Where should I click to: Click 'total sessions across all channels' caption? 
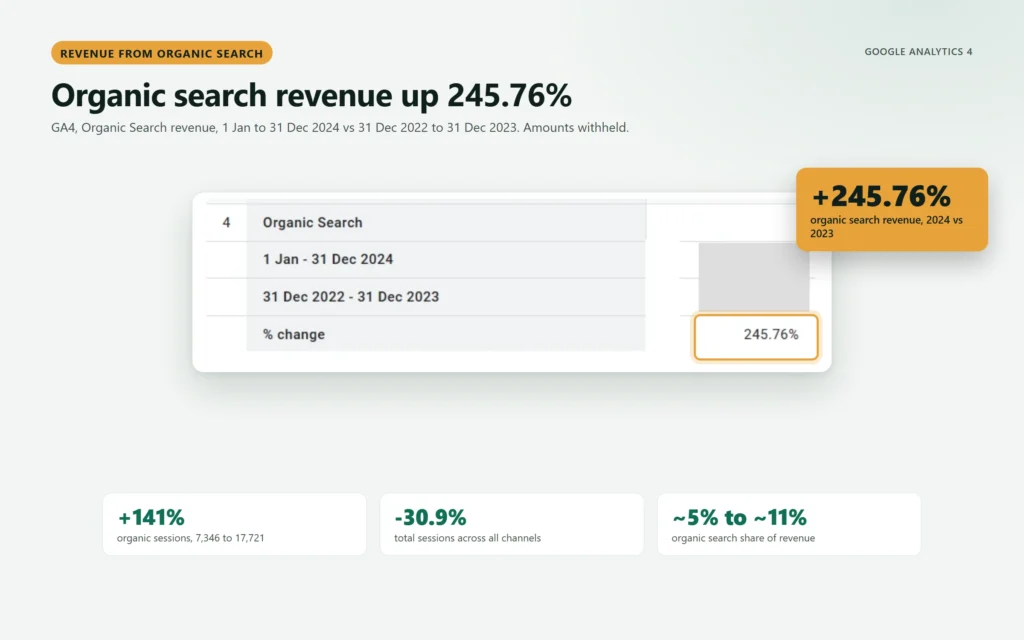click(468, 538)
